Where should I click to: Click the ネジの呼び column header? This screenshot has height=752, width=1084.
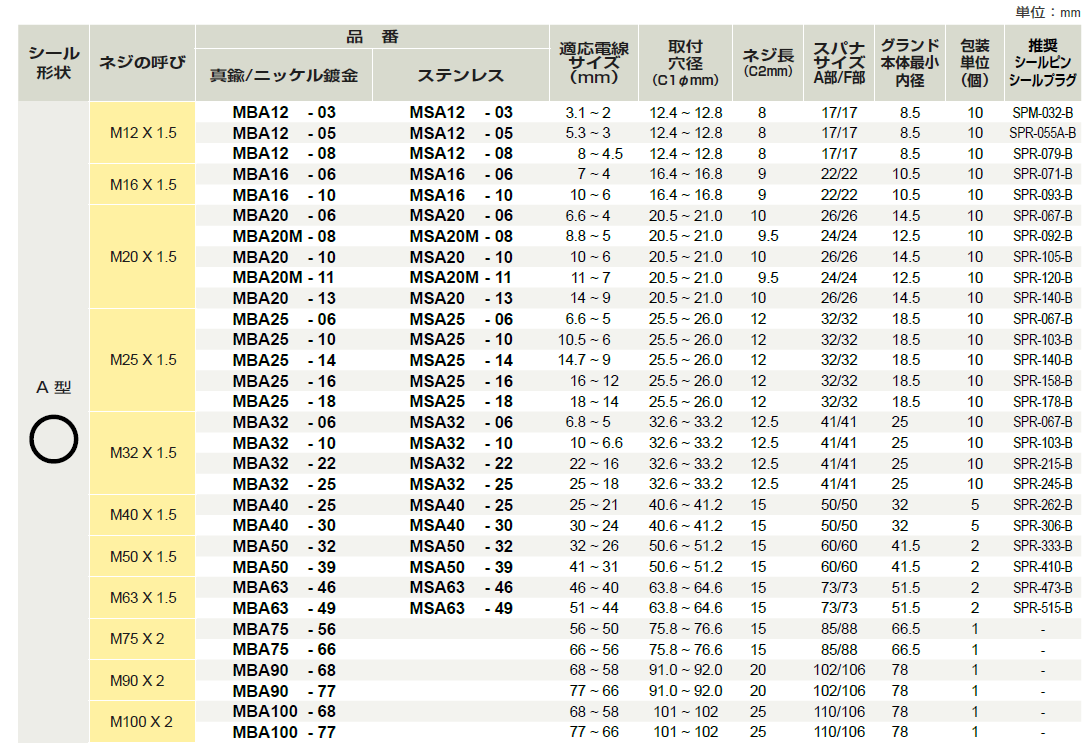pyautogui.click(x=142, y=62)
